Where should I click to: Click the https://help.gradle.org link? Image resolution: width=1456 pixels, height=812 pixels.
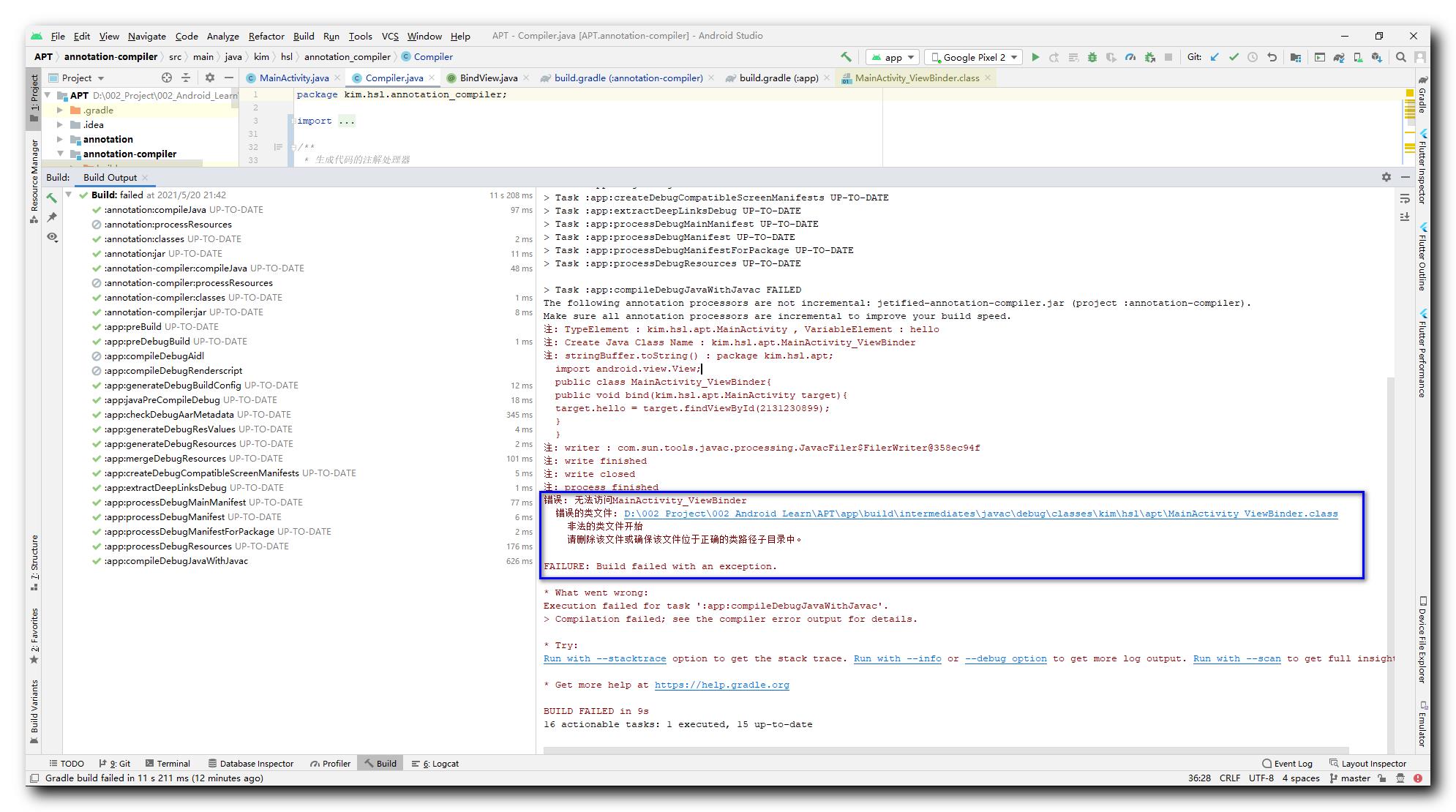[x=721, y=684]
